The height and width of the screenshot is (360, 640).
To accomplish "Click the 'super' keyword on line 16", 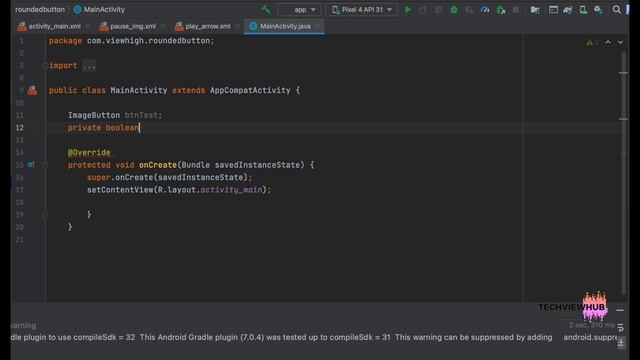I will point(98,177).
